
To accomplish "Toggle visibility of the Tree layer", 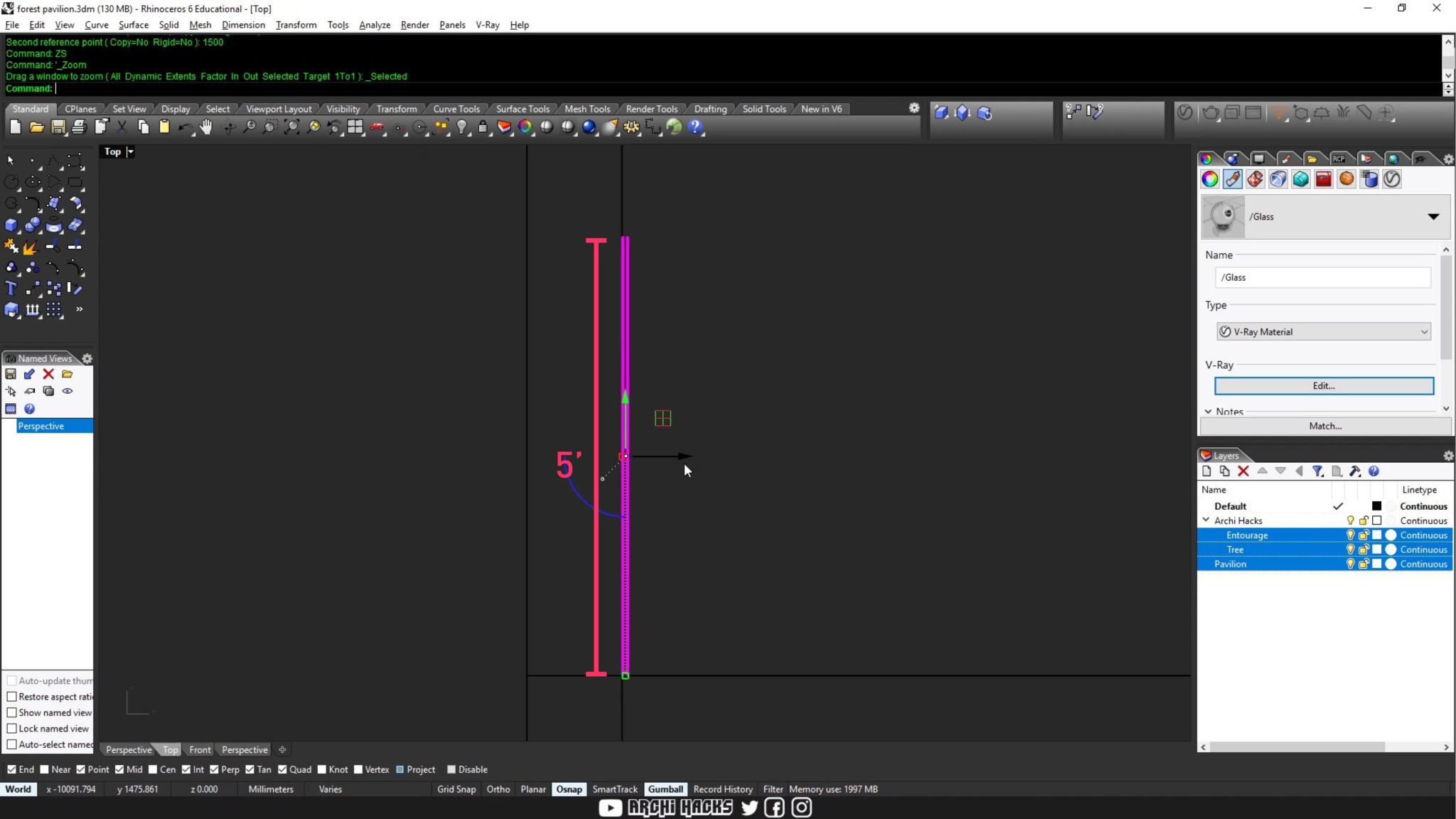I will tap(1351, 550).
